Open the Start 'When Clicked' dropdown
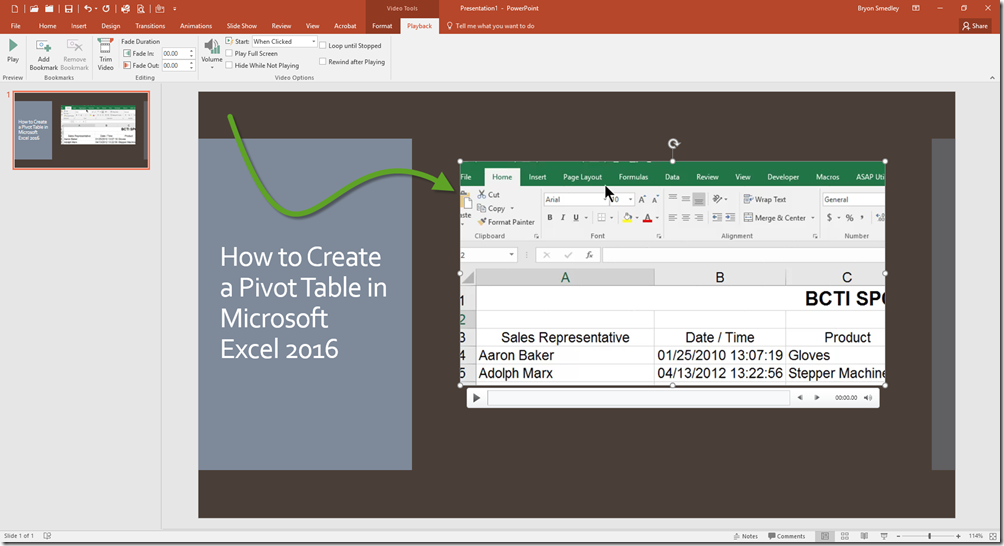This screenshot has height=546, width=1004. click(313, 42)
